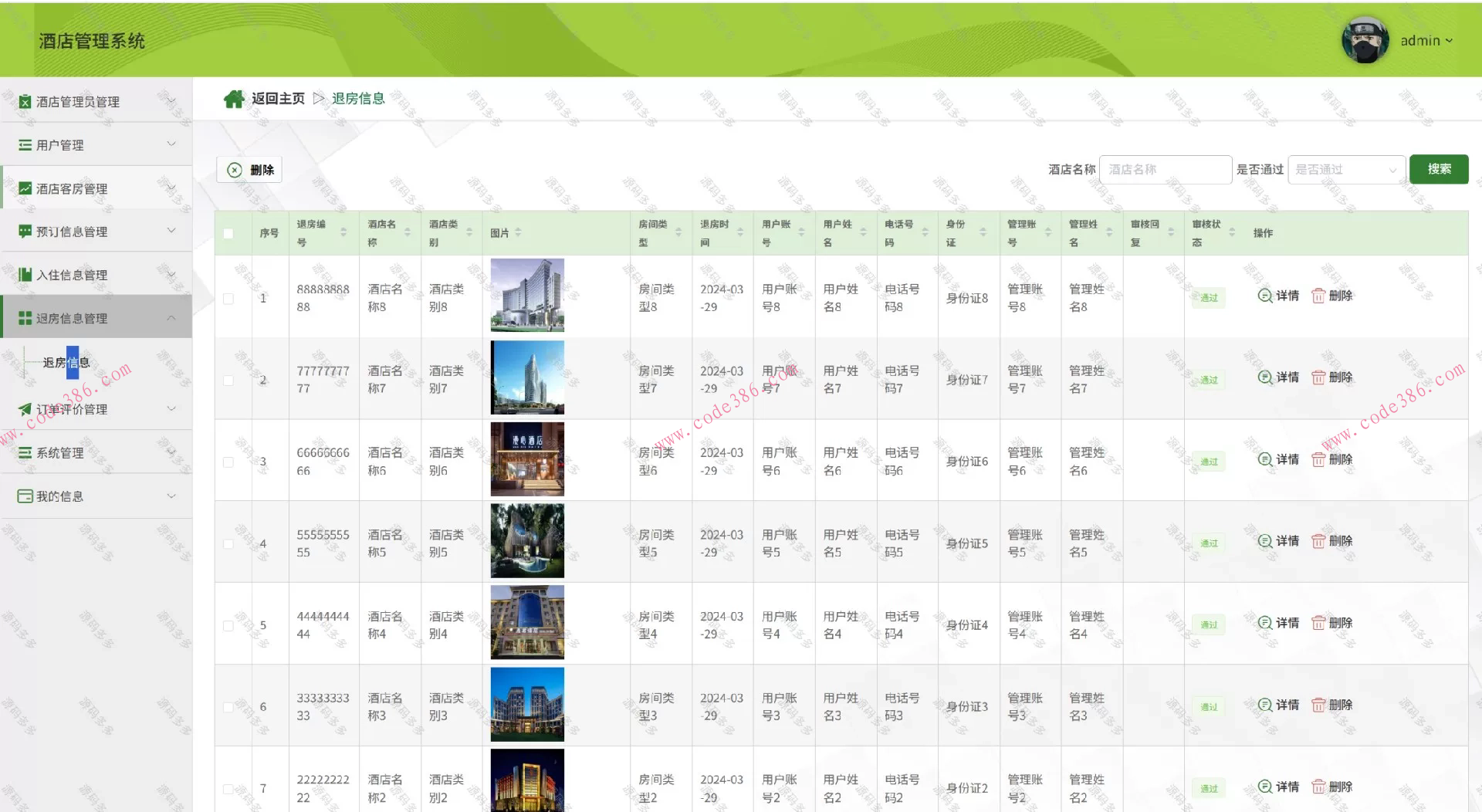The width and height of the screenshot is (1482, 812).
Task: Sort table by 退房时间 column arrows
Action: point(739,232)
